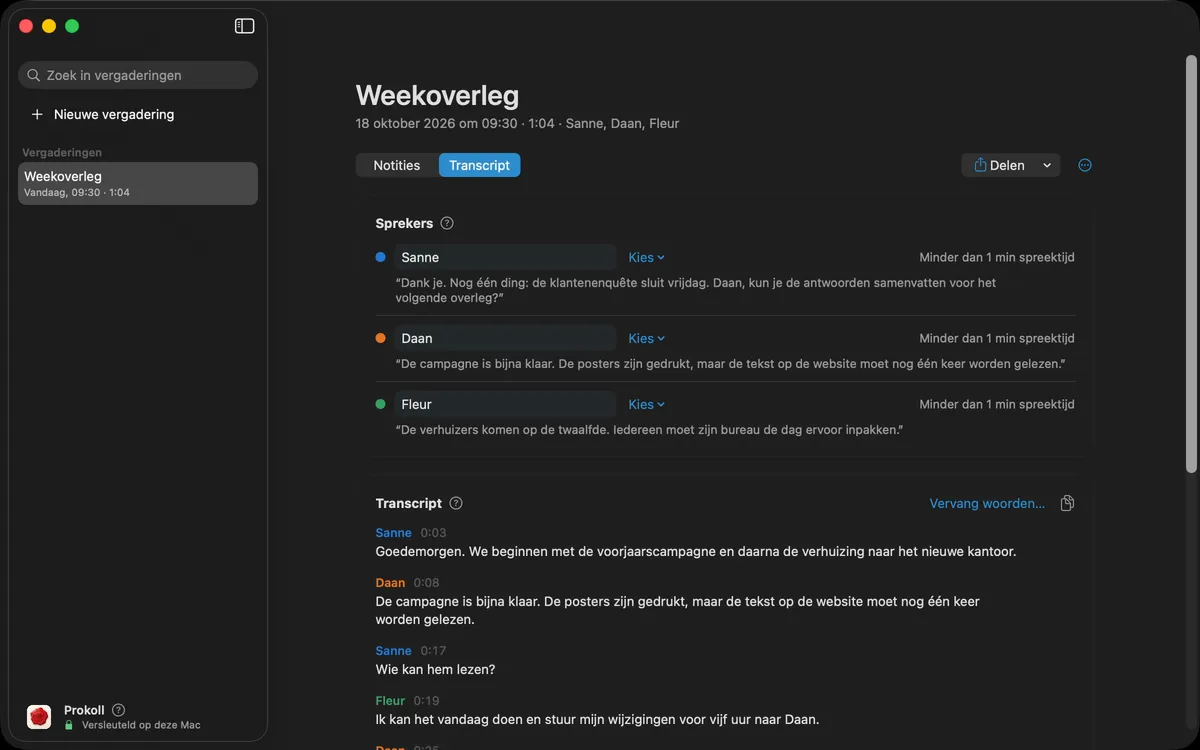The width and height of the screenshot is (1200, 750).
Task: Click the plus icon for Nieuwe vergadering
Action: (37, 114)
